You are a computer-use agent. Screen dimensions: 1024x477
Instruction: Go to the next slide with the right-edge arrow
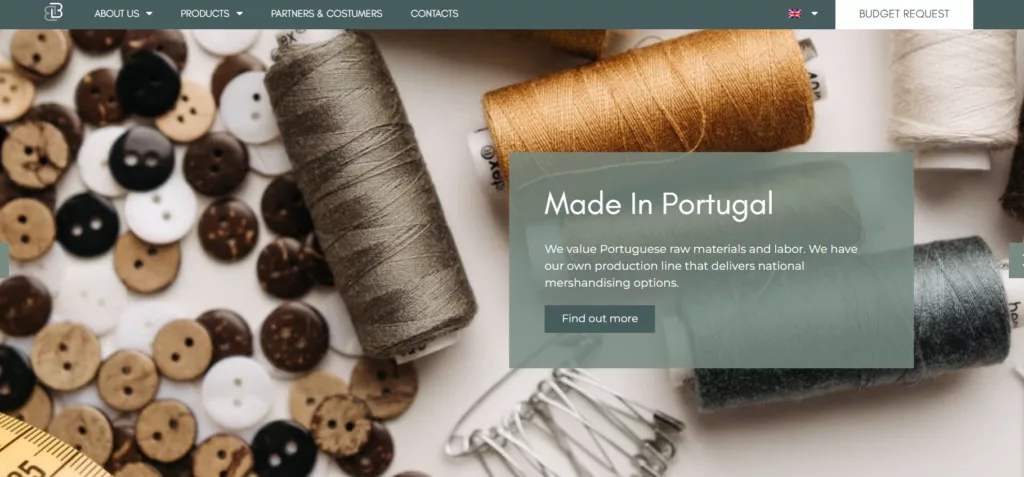[1017, 260]
